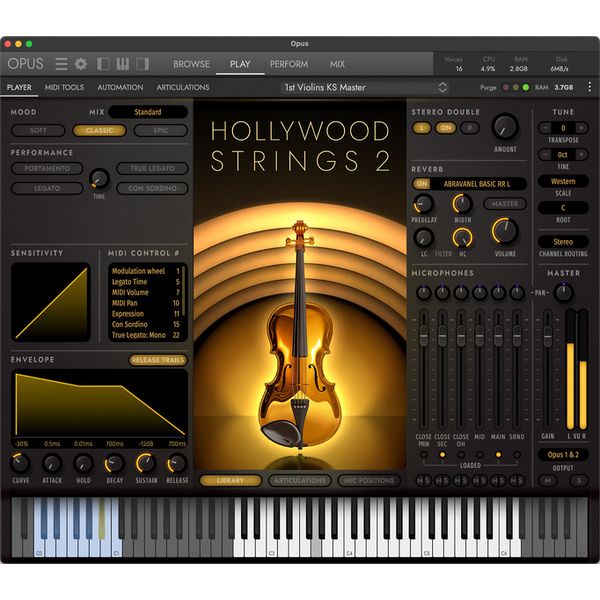Open the Opus 1 & 2 output dropdown
The image size is (600, 600).
click(563, 455)
